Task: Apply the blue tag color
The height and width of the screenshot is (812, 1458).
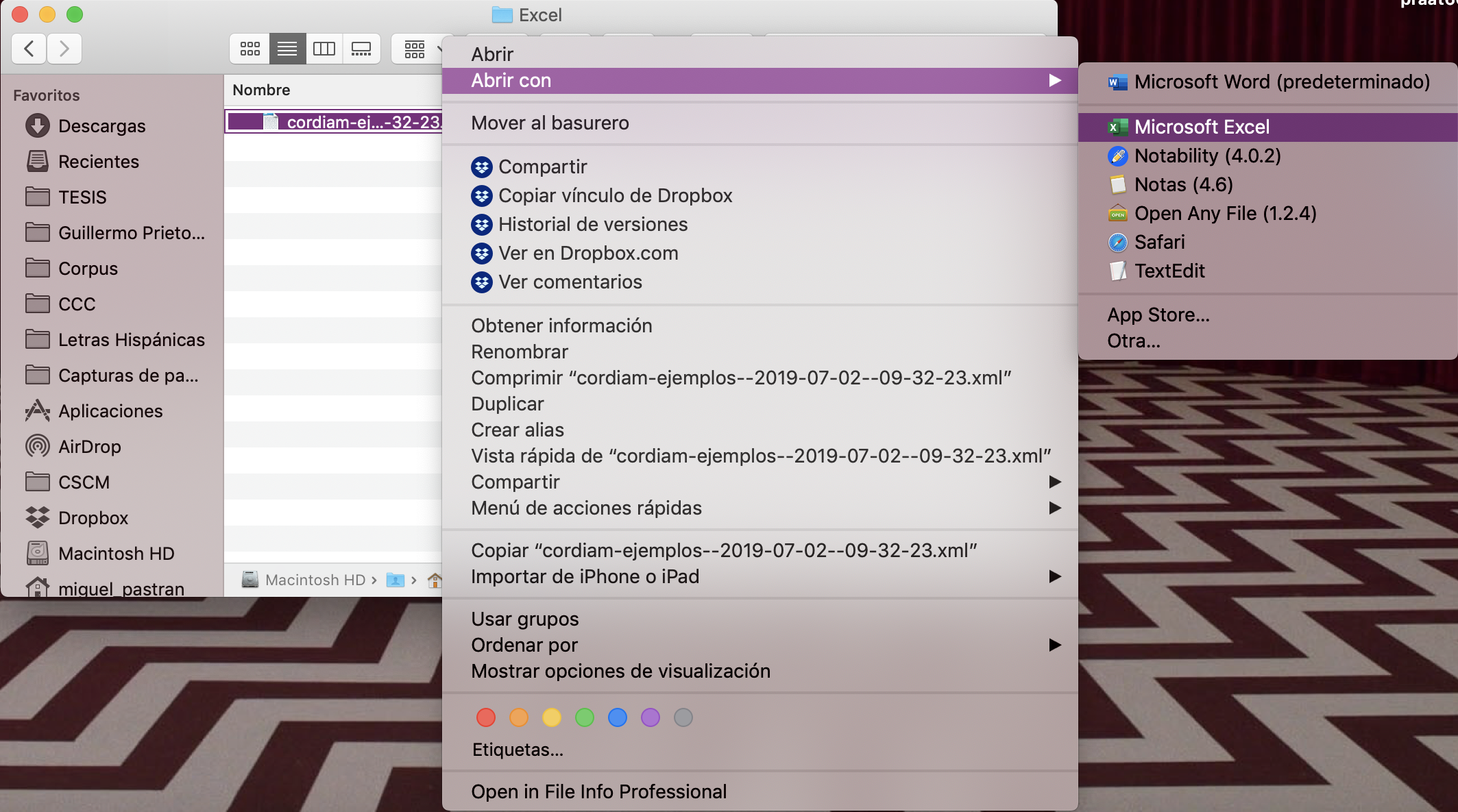Action: (x=618, y=717)
